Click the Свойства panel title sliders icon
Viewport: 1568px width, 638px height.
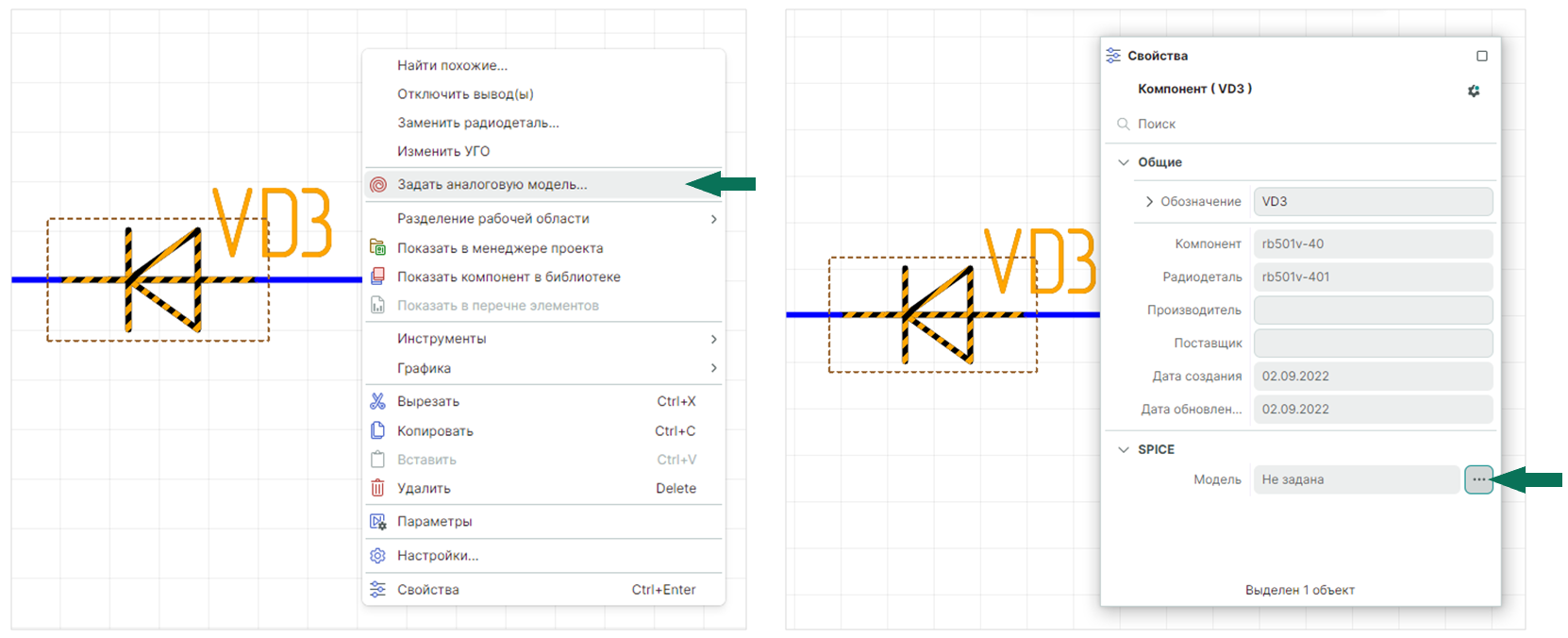[1114, 56]
